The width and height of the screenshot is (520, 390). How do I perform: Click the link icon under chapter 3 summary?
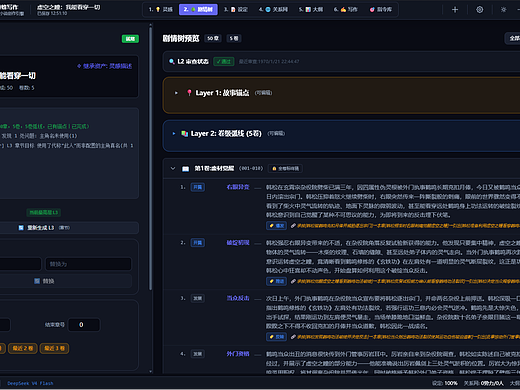pos(293,337)
